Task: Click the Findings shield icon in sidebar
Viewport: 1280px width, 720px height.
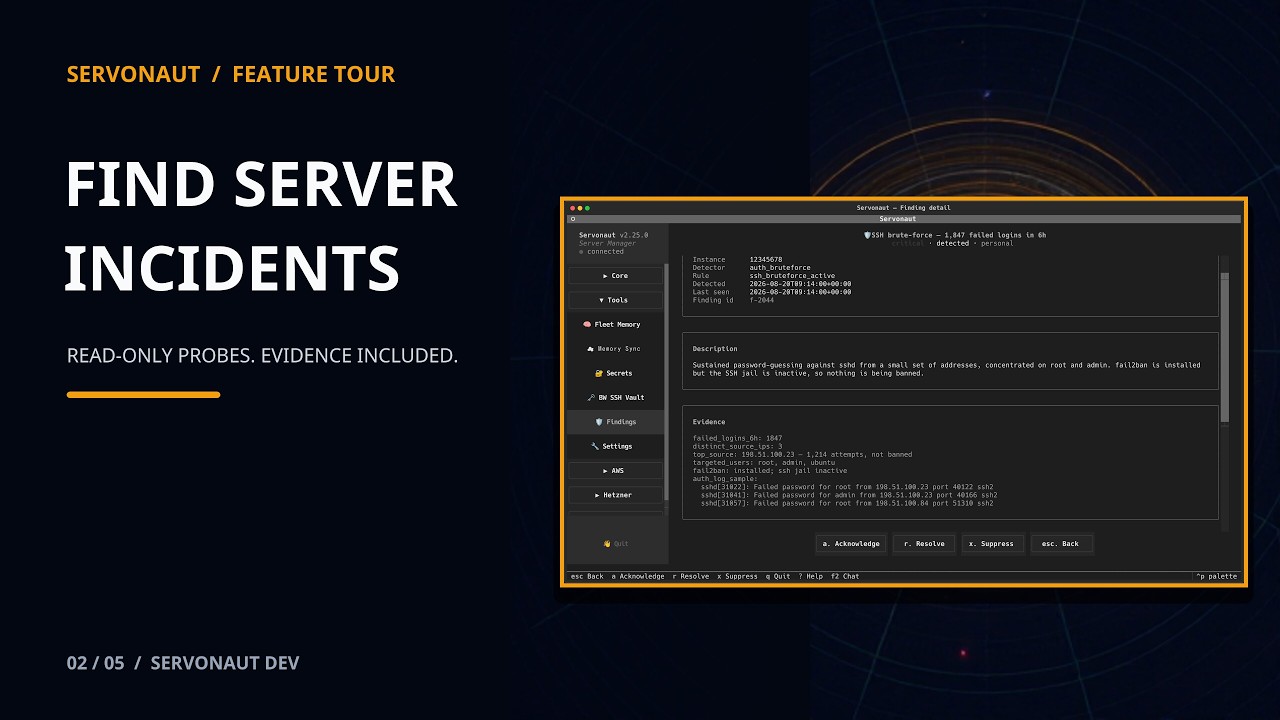Action: click(599, 422)
